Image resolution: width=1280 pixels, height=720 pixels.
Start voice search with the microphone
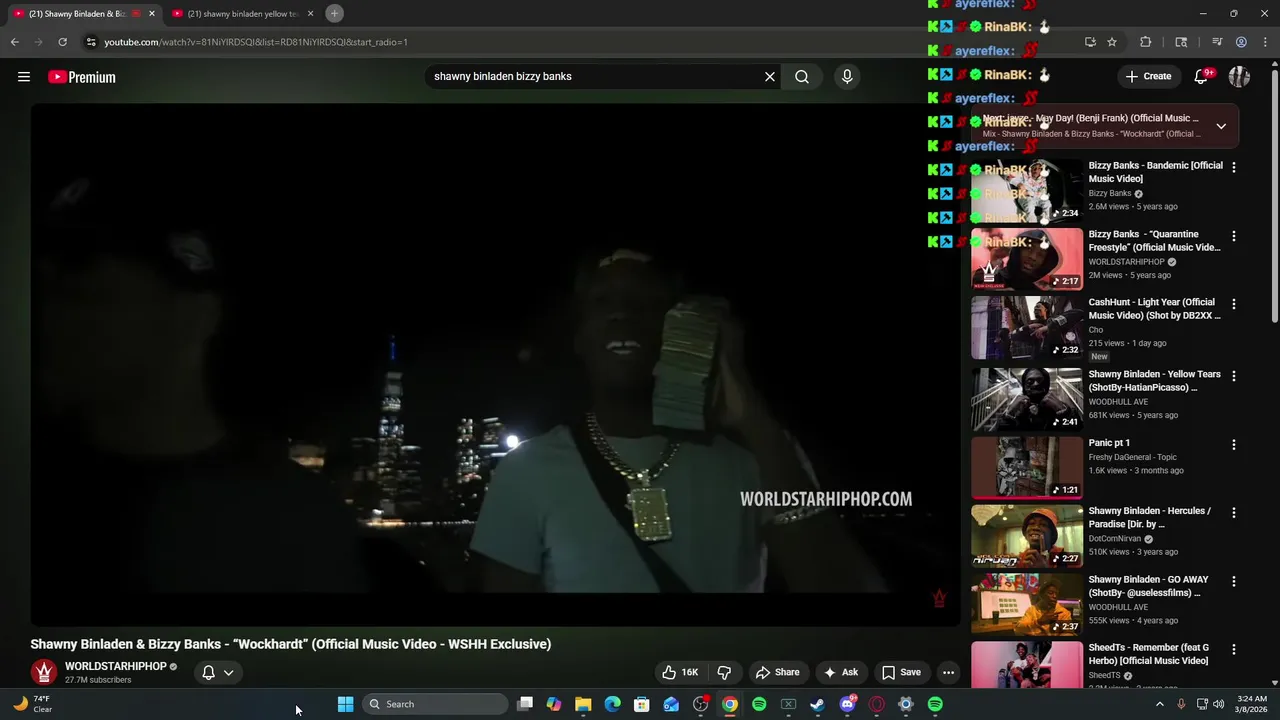coord(847,77)
